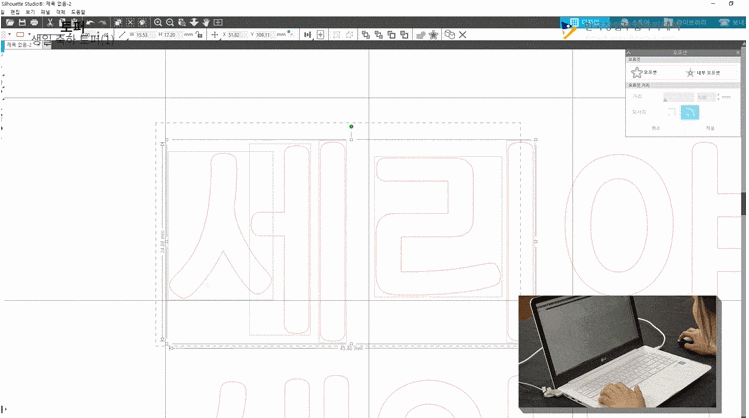Zoom in with the magnifier plus icon
This screenshot has height=418, width=749.
tap(158, 22)
